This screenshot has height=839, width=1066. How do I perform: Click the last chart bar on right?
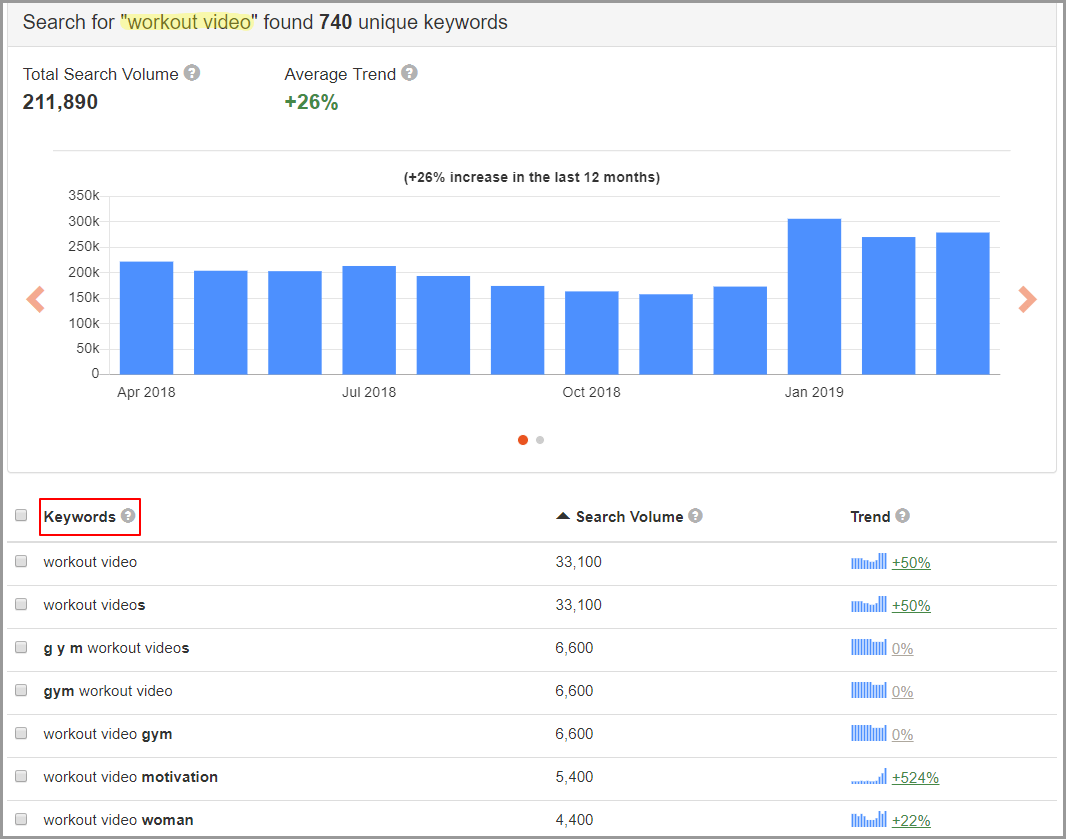pyautogui.click(x=963, y=303)
